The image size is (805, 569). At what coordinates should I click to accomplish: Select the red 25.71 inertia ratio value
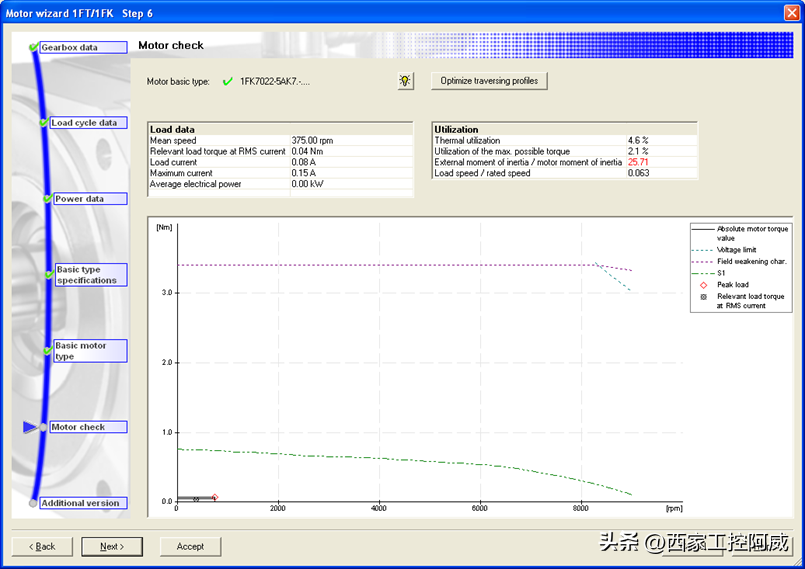[638, 162]
